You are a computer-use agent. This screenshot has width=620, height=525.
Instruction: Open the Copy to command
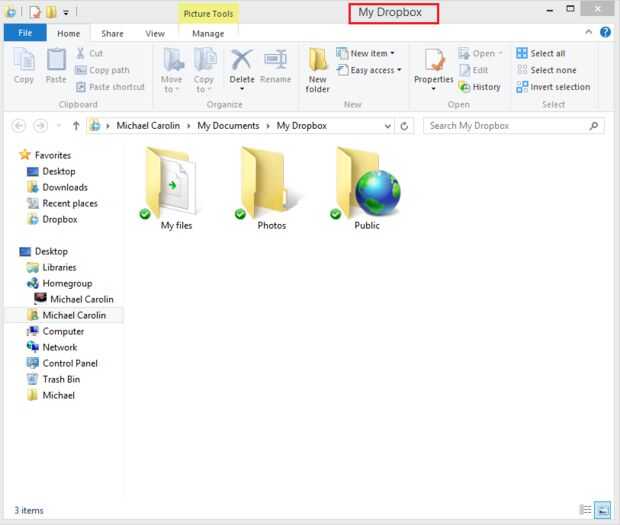point(204,70)
